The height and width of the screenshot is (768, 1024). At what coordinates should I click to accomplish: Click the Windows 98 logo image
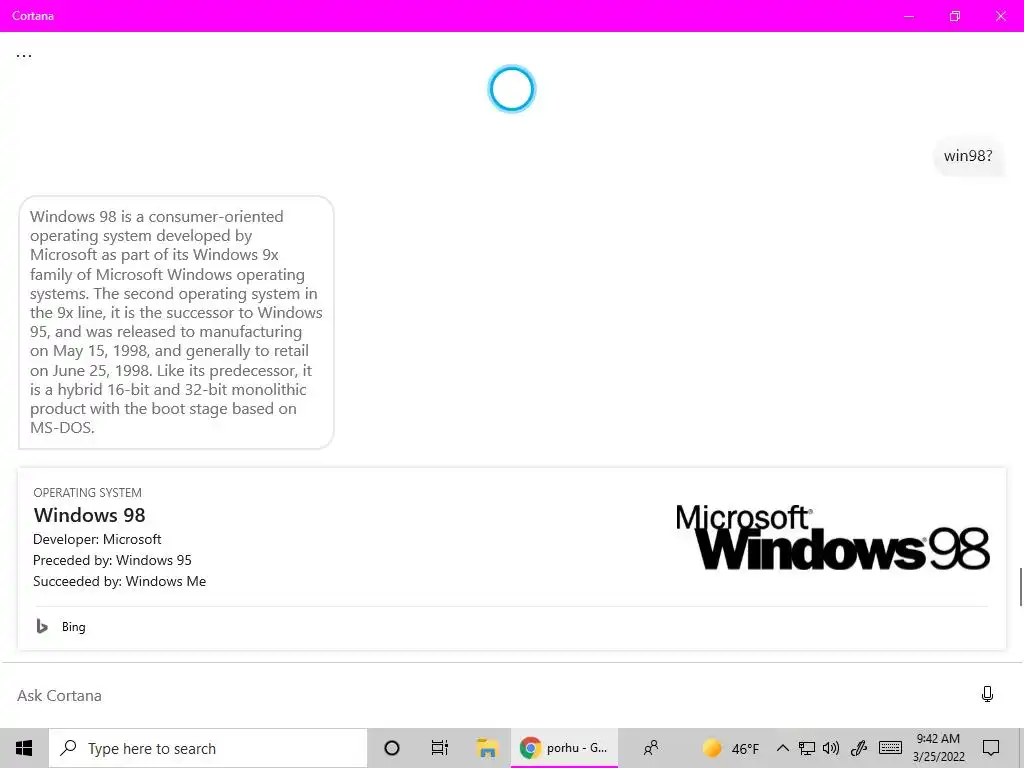click(x=833, y=537)
